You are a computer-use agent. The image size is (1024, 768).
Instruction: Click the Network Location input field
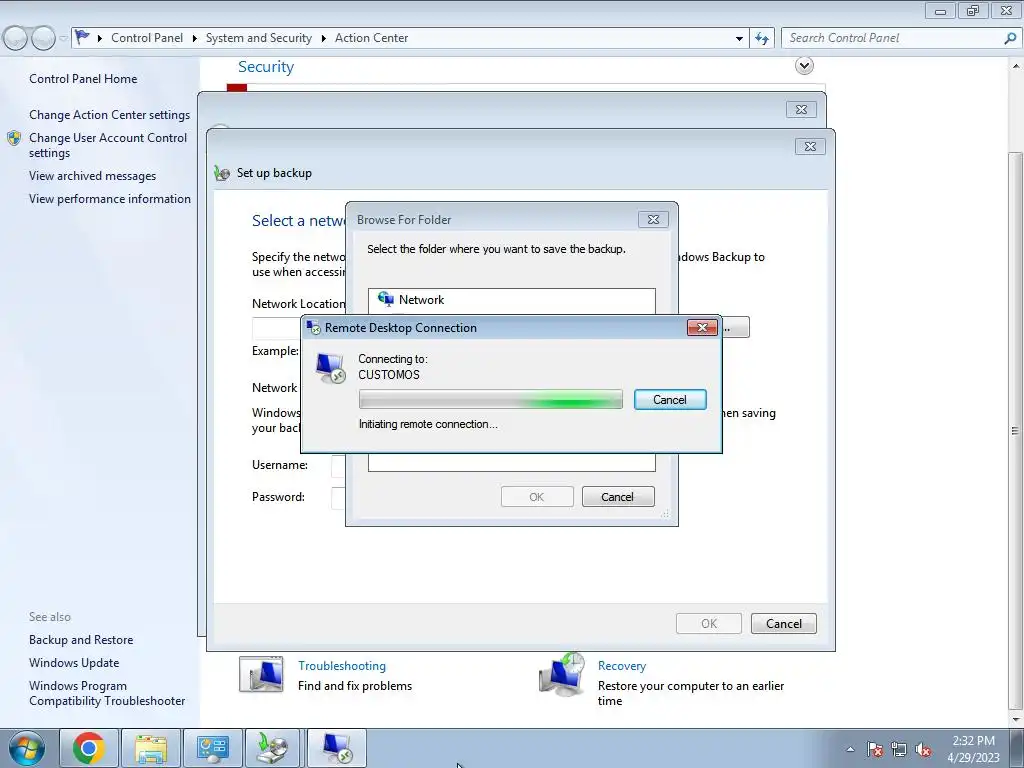pos(277,328)
